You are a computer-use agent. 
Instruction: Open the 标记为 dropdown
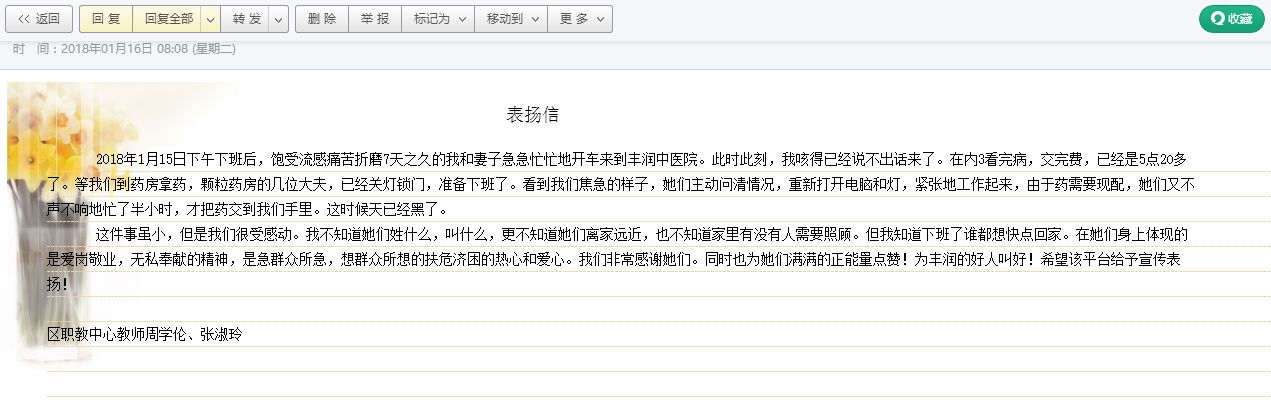click(438, 19)
